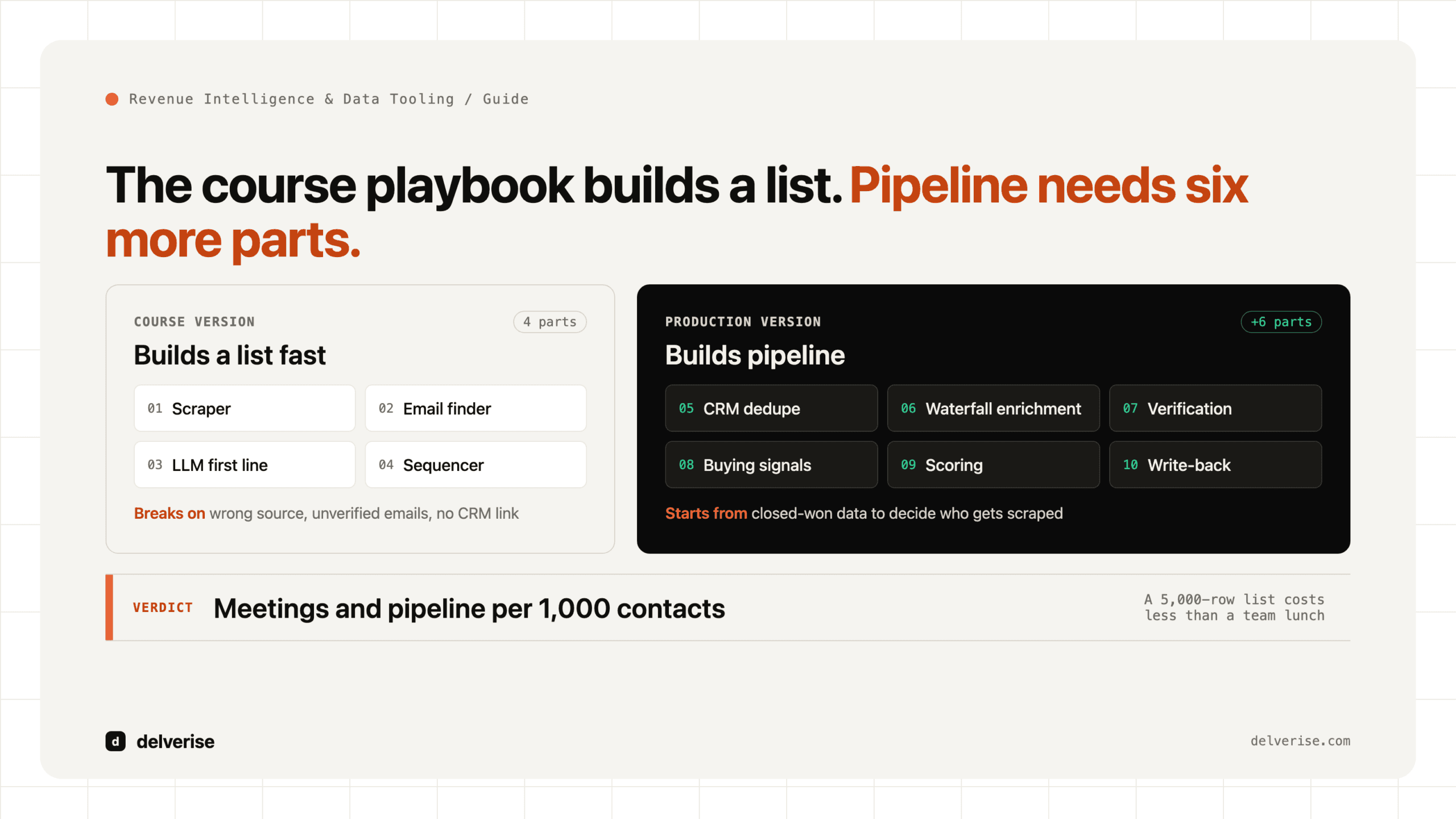Select the "09 Scoring" card
1456x819 pixels.
pyautogui.click(x=993, y=465)
